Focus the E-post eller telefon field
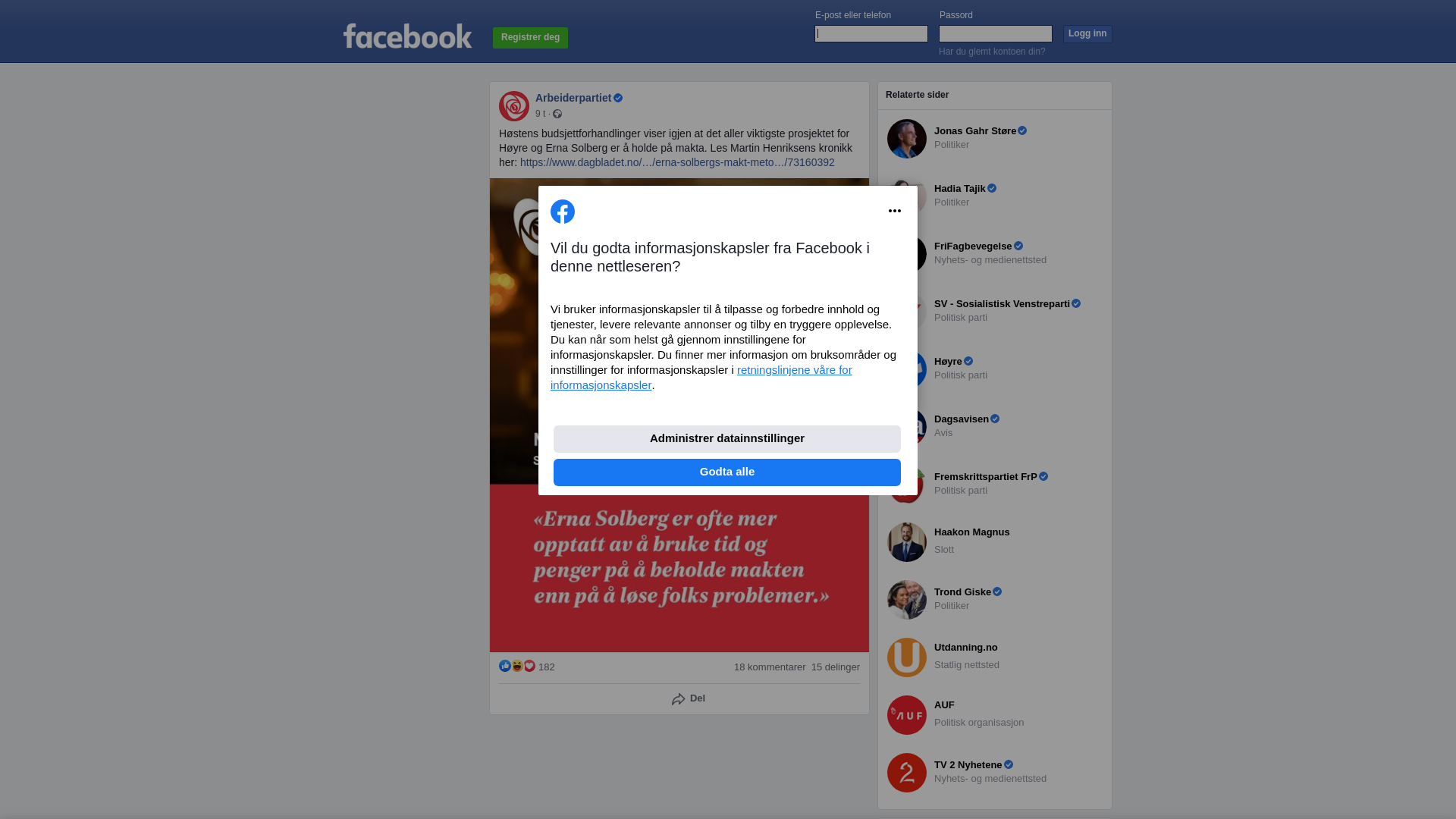 [871, 33]
